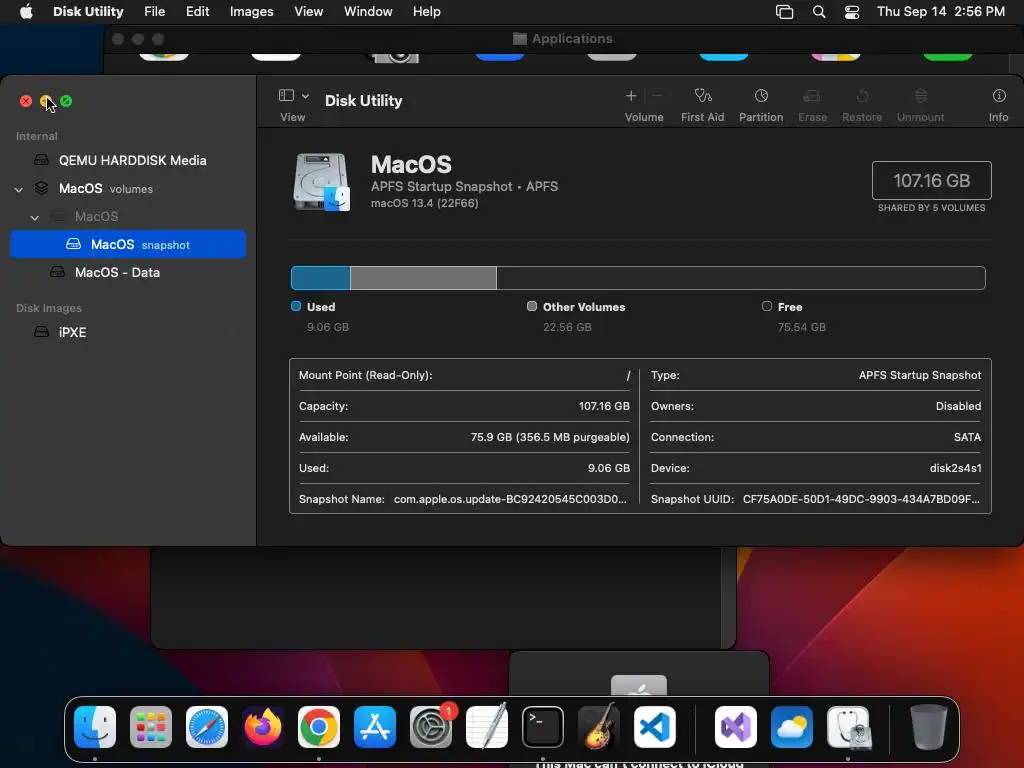Select MacOS - Data volume
1024x768 pixels.
(128, 272)
